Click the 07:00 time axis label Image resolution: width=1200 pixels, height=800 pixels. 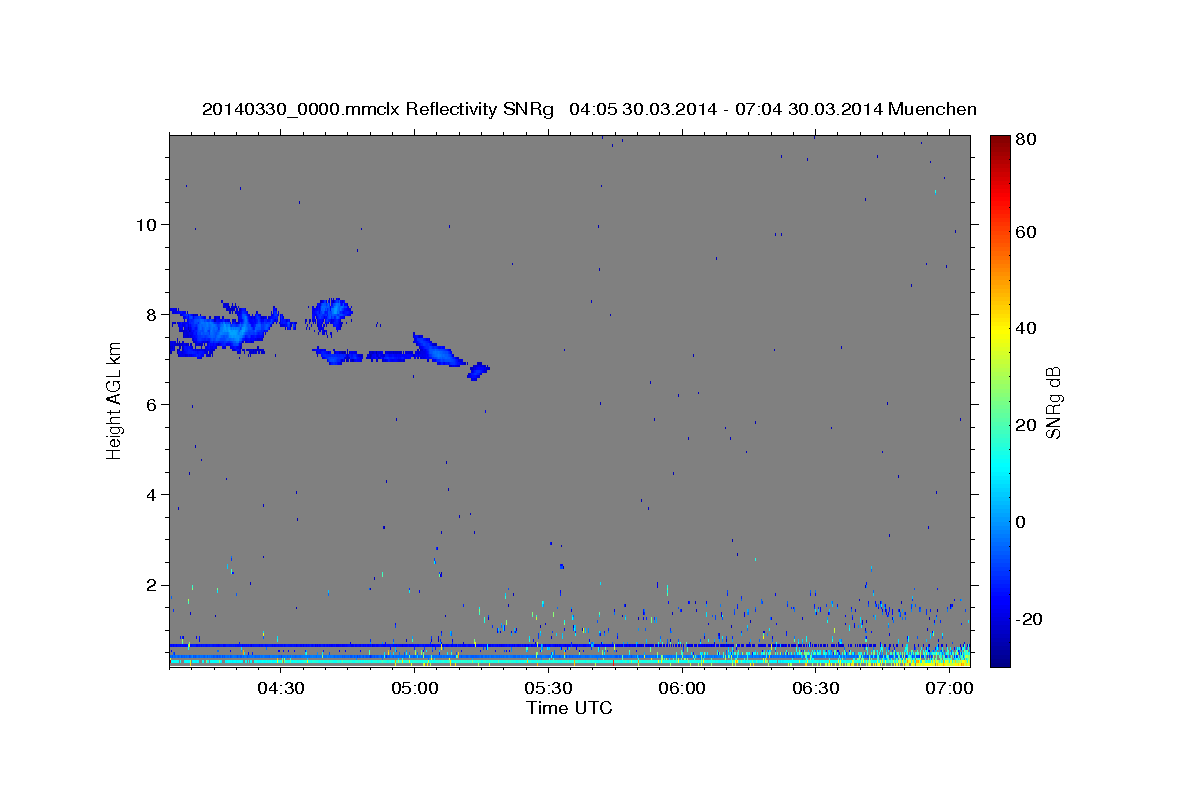949,688
